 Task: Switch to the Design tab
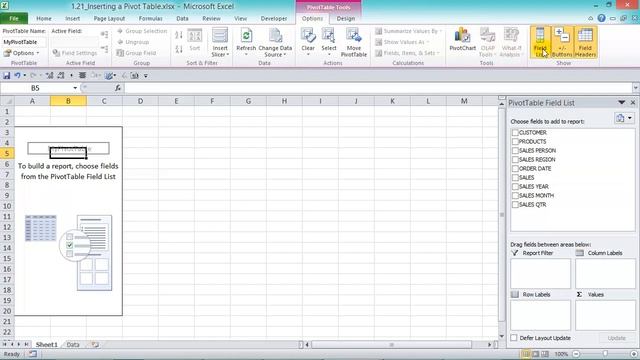[346, 18]
